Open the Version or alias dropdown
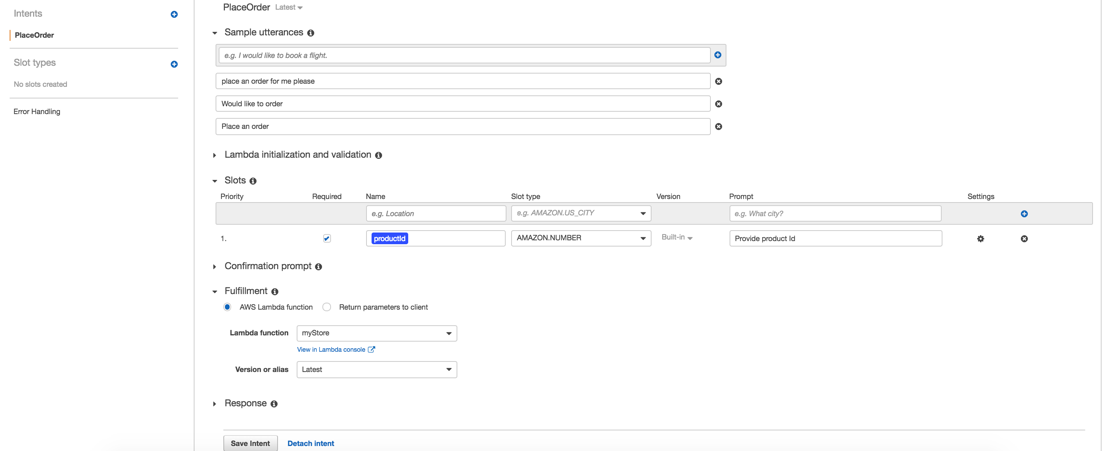This screenshot has width=1105, height=451. click(x=376, y=369)
